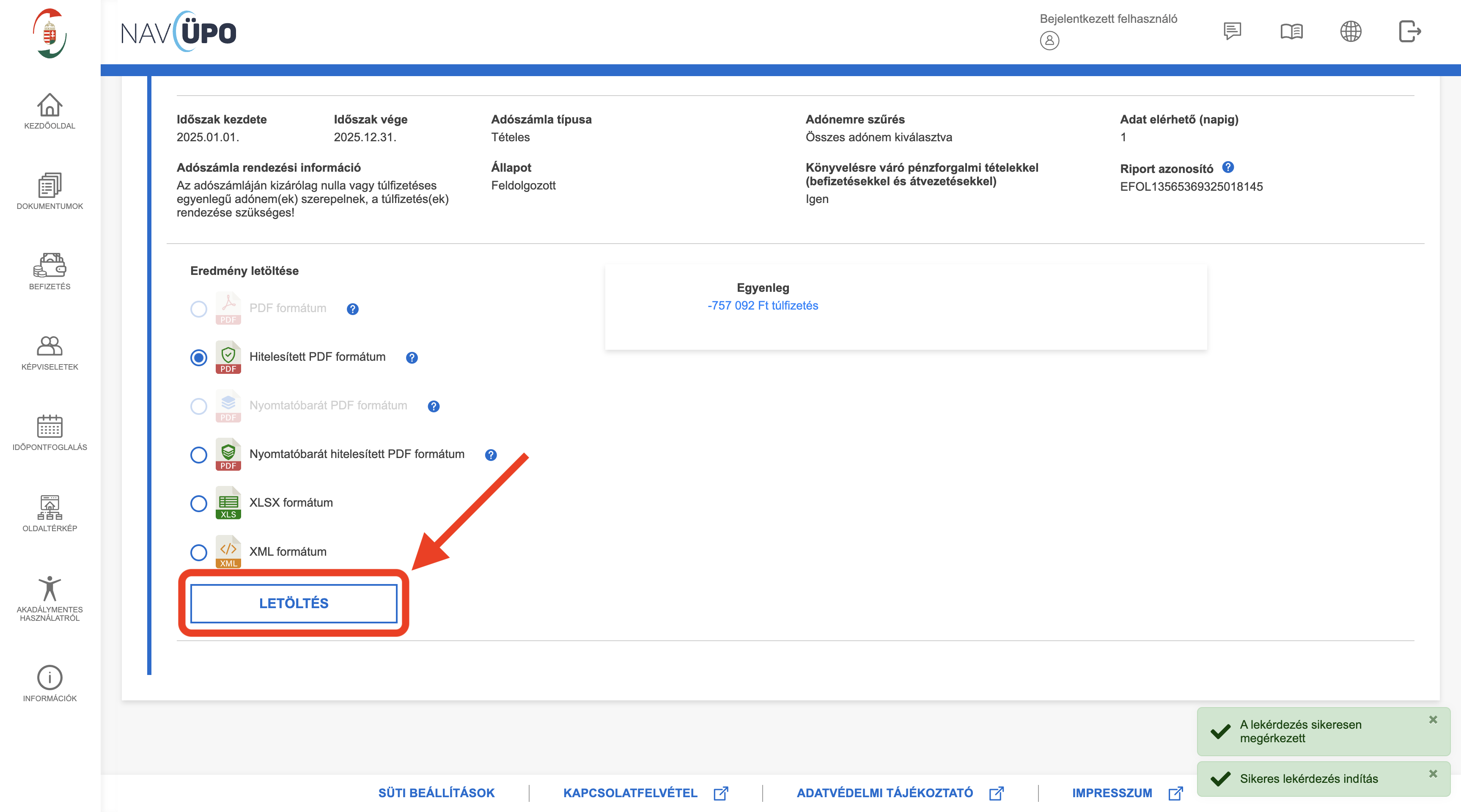Click the Hungarian coat of arms logo

(x=50, y=33)
